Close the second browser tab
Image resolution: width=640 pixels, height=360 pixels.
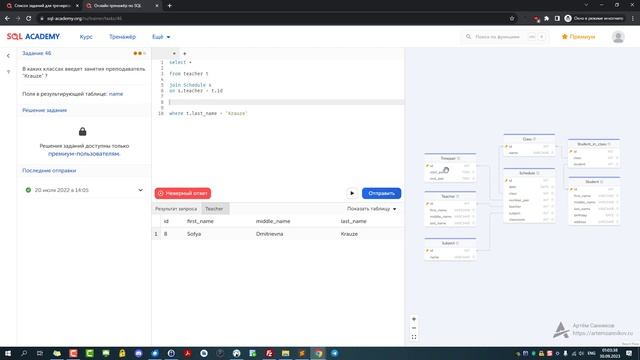pos(157,6)
